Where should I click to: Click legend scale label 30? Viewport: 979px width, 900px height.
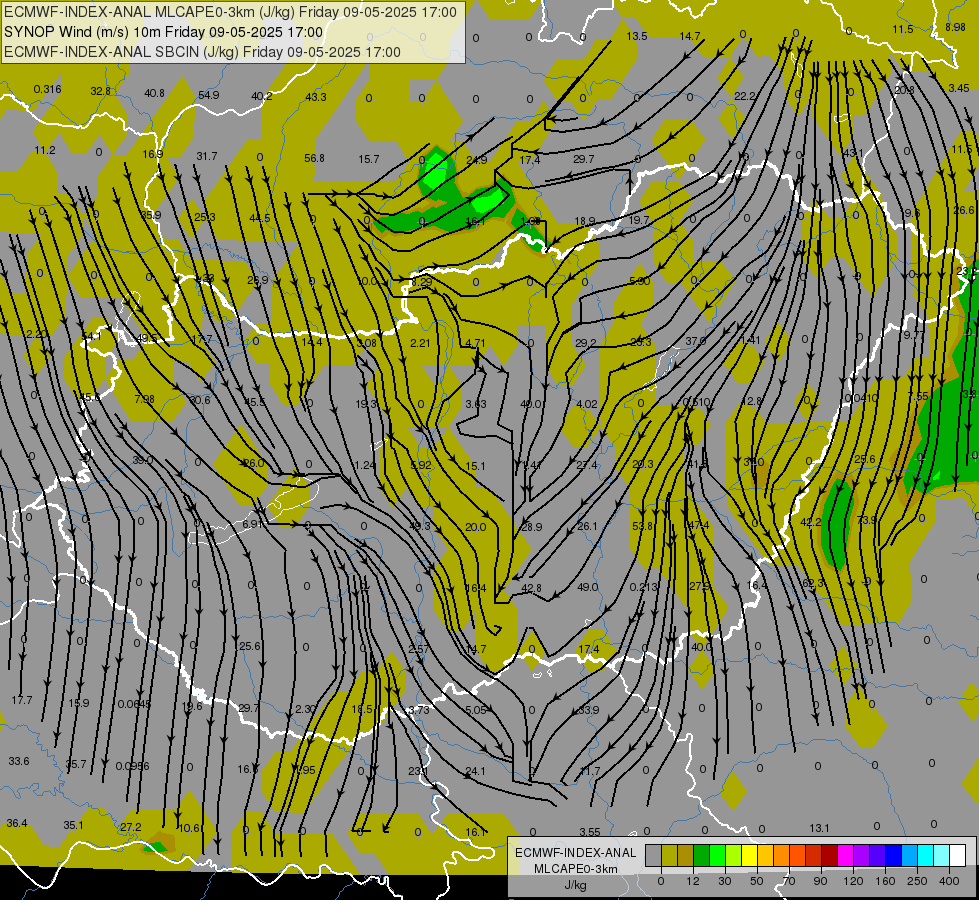[725, 881]
